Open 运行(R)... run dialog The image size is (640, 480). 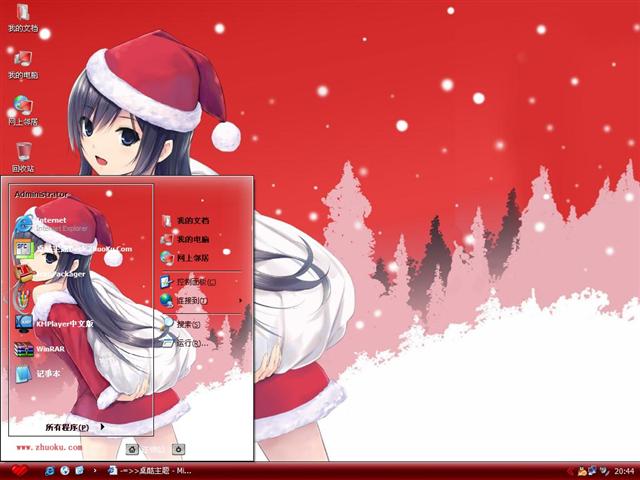click(185, 343)
